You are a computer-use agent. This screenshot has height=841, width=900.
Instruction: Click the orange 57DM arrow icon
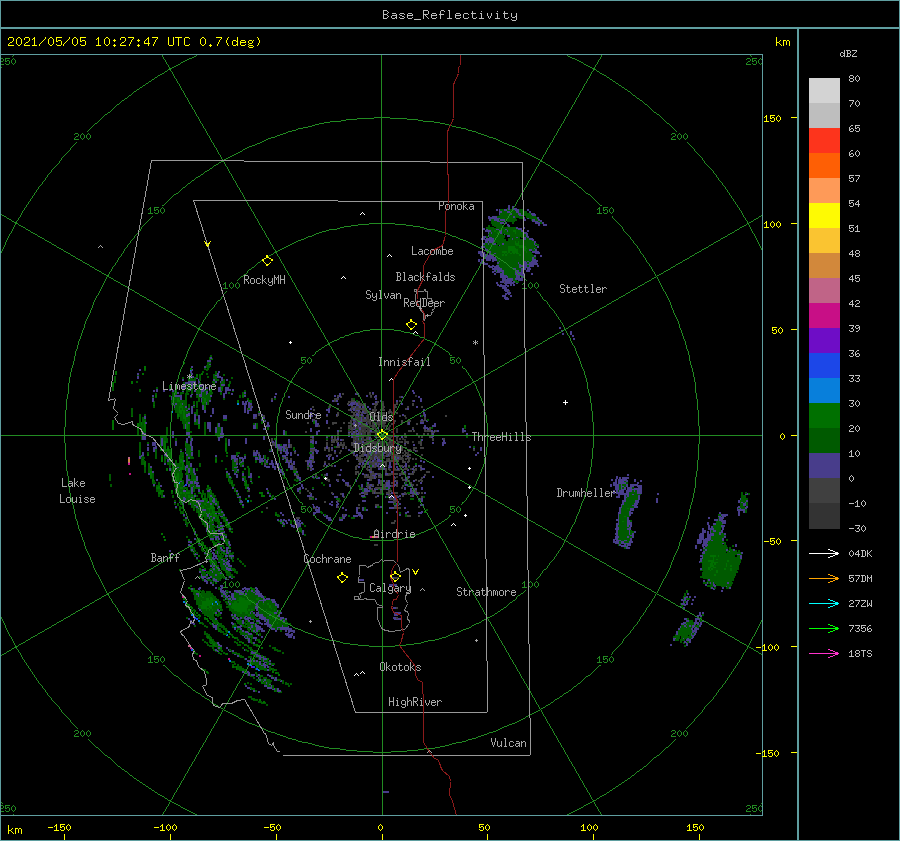(824, 579)
